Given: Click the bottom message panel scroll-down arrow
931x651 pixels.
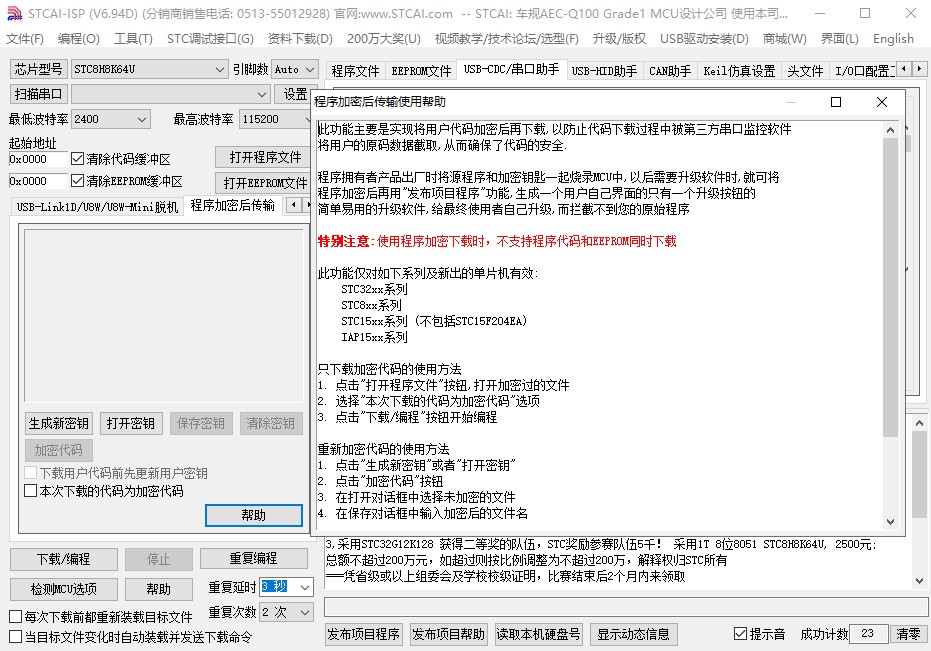Looking at the screenshot, I should (x=919, y=580).
